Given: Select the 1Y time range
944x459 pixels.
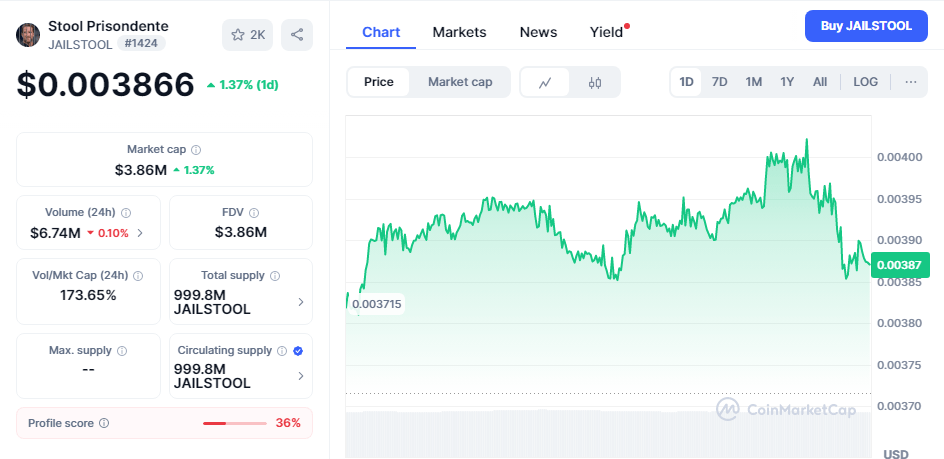Looking at the screenshot, I should click(787, 82).
